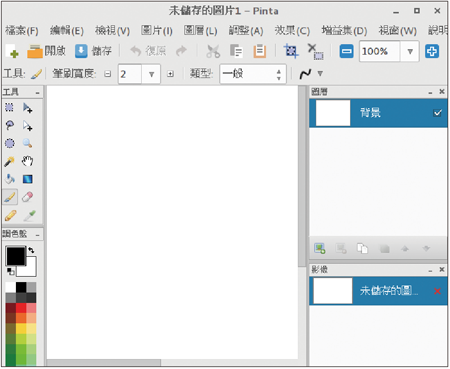
Task: Open the brush width dropdown arrow
Action: click(151, 74)
